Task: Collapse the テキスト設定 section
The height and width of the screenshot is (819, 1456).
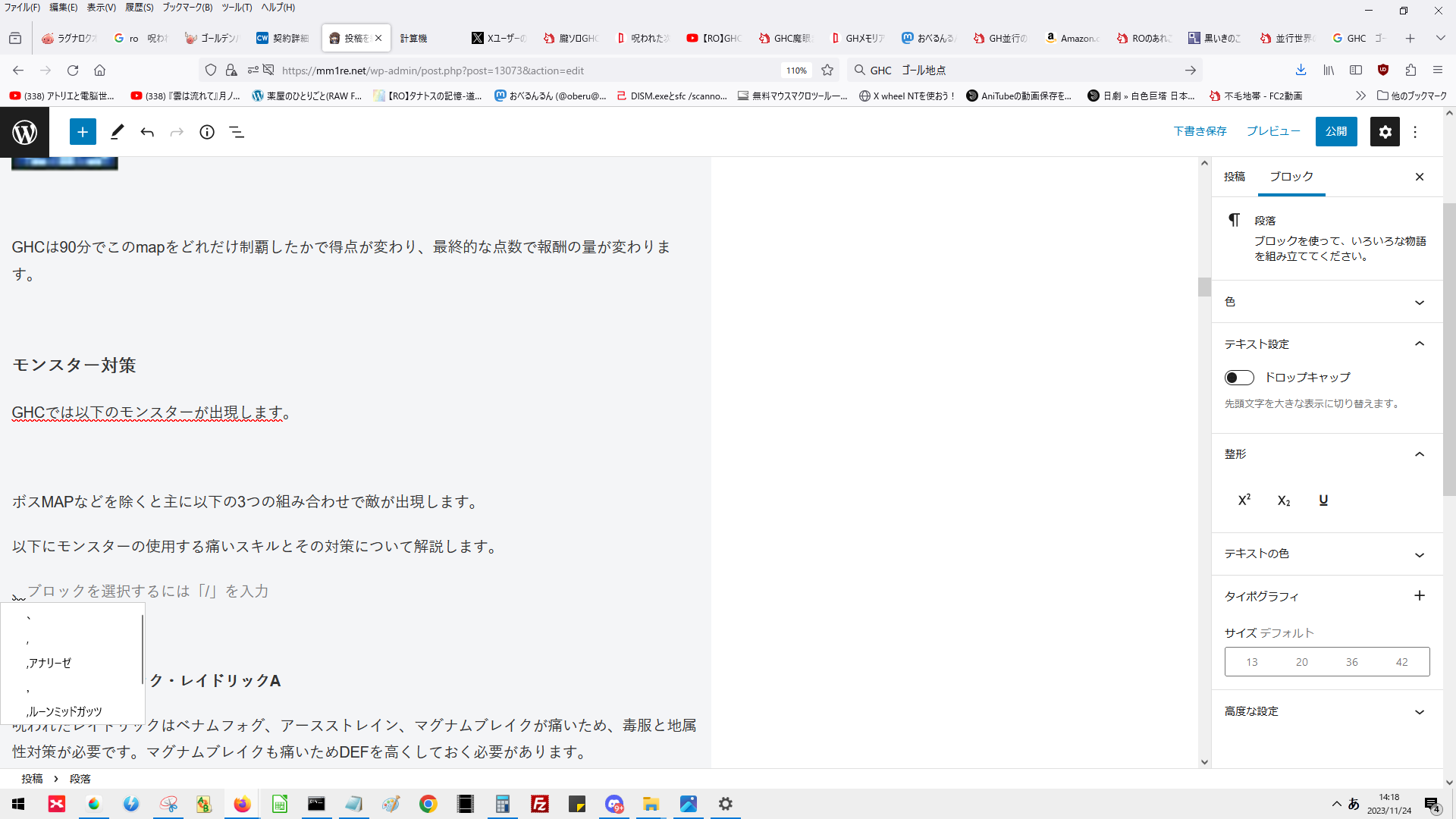Action: (x=1419, y=344)
